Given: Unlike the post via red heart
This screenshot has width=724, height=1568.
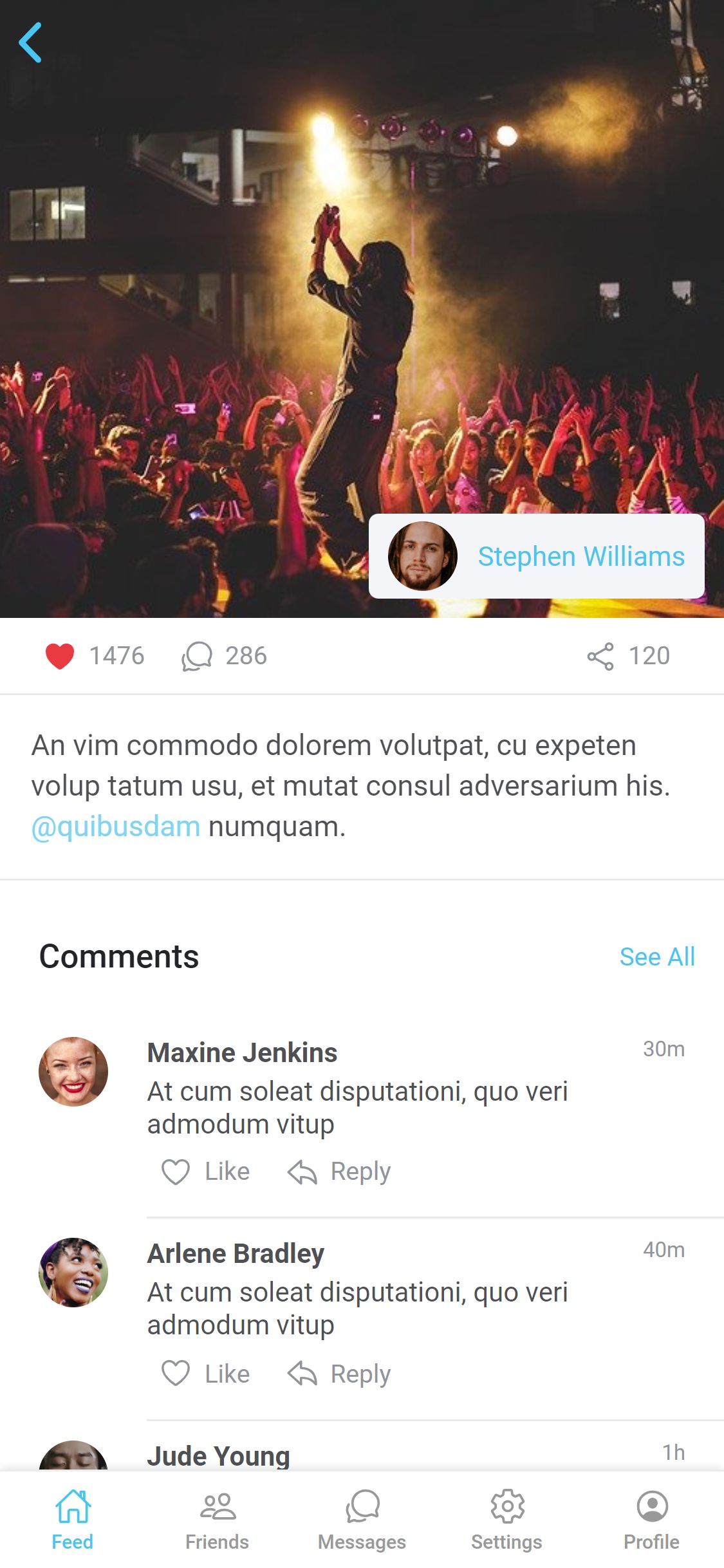Looking at the screenshot, I should (60, 656).
